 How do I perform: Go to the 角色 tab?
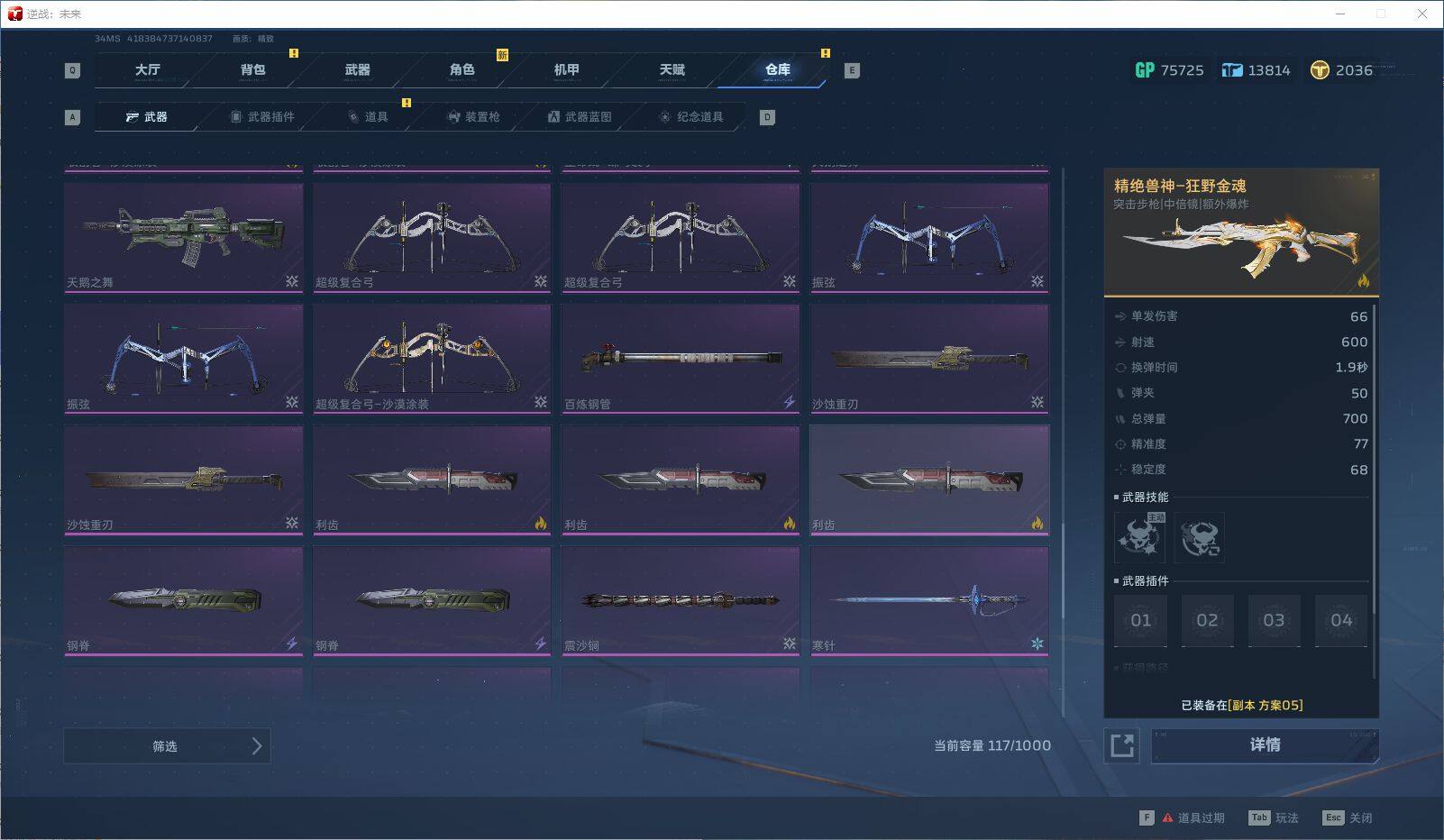click(x=462, y=69)
